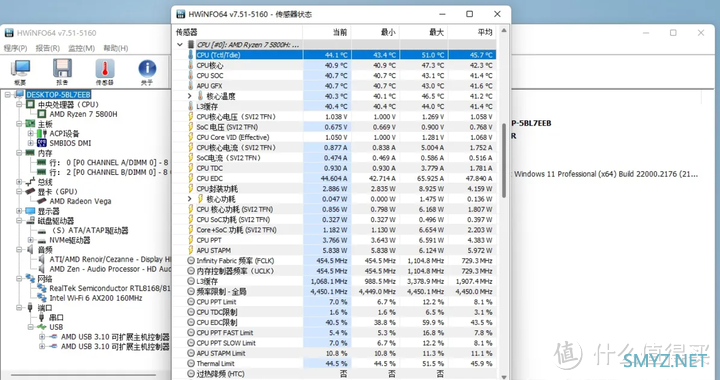The image size is (720, 380).
Task: Click the 当前 column header
Action: pyautogui.click(x=326, y=32)
